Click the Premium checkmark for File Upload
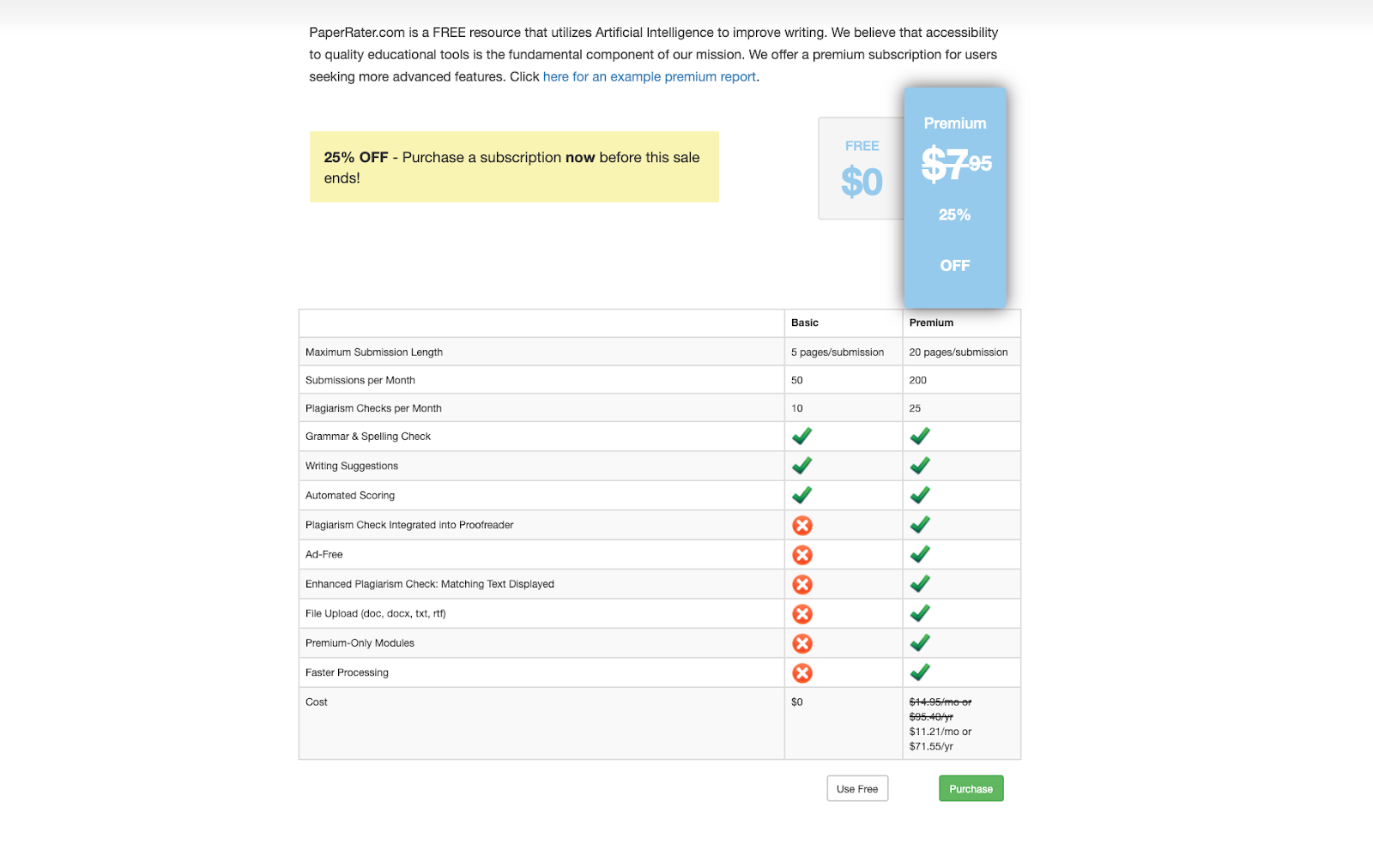This screenshot has width=1373, height=868. tap(920, 613)
